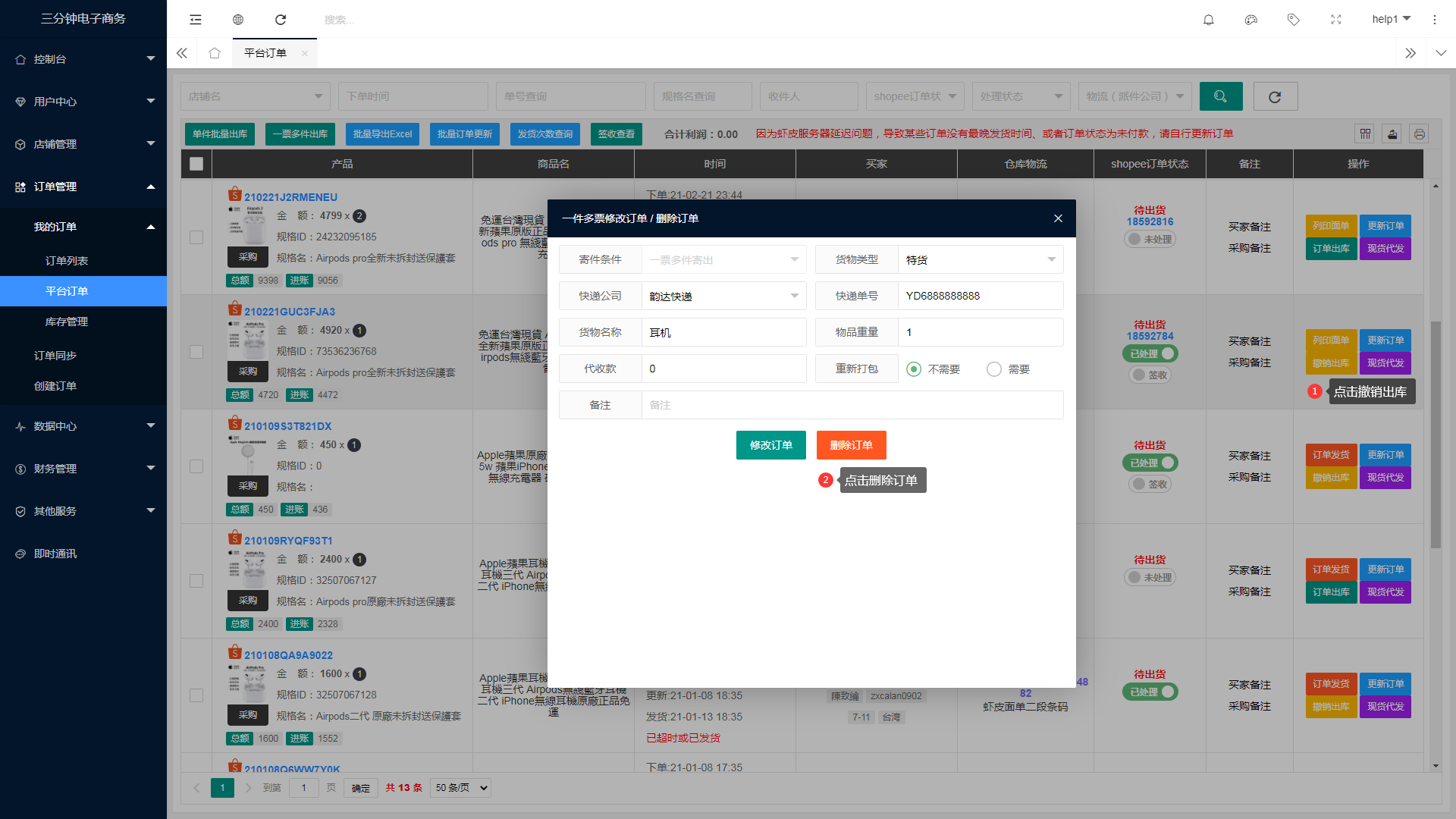This screenshot has width=1456, height=819.
Task: Open the 快递公司 dropdown showing 韵达快递
Action: [723, 297]
